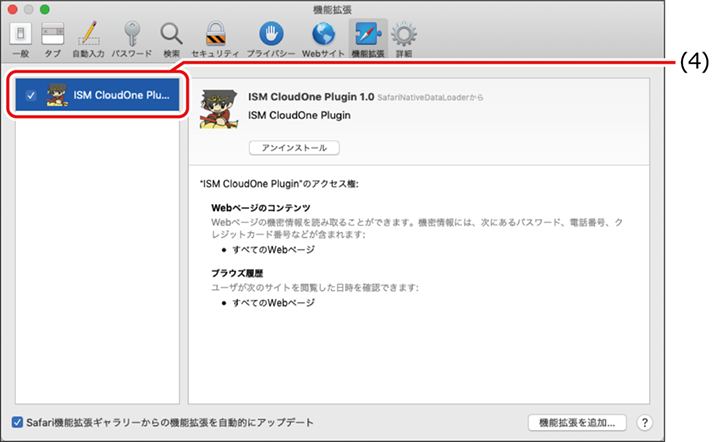
Task: Close the preferences window with red button
Action: 13,9
